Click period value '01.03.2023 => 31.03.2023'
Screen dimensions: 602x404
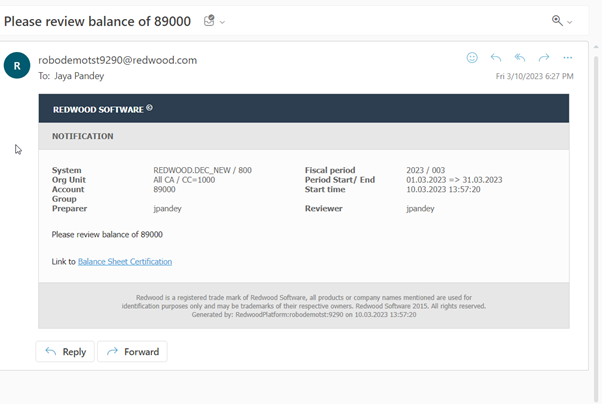coord(454,180)
